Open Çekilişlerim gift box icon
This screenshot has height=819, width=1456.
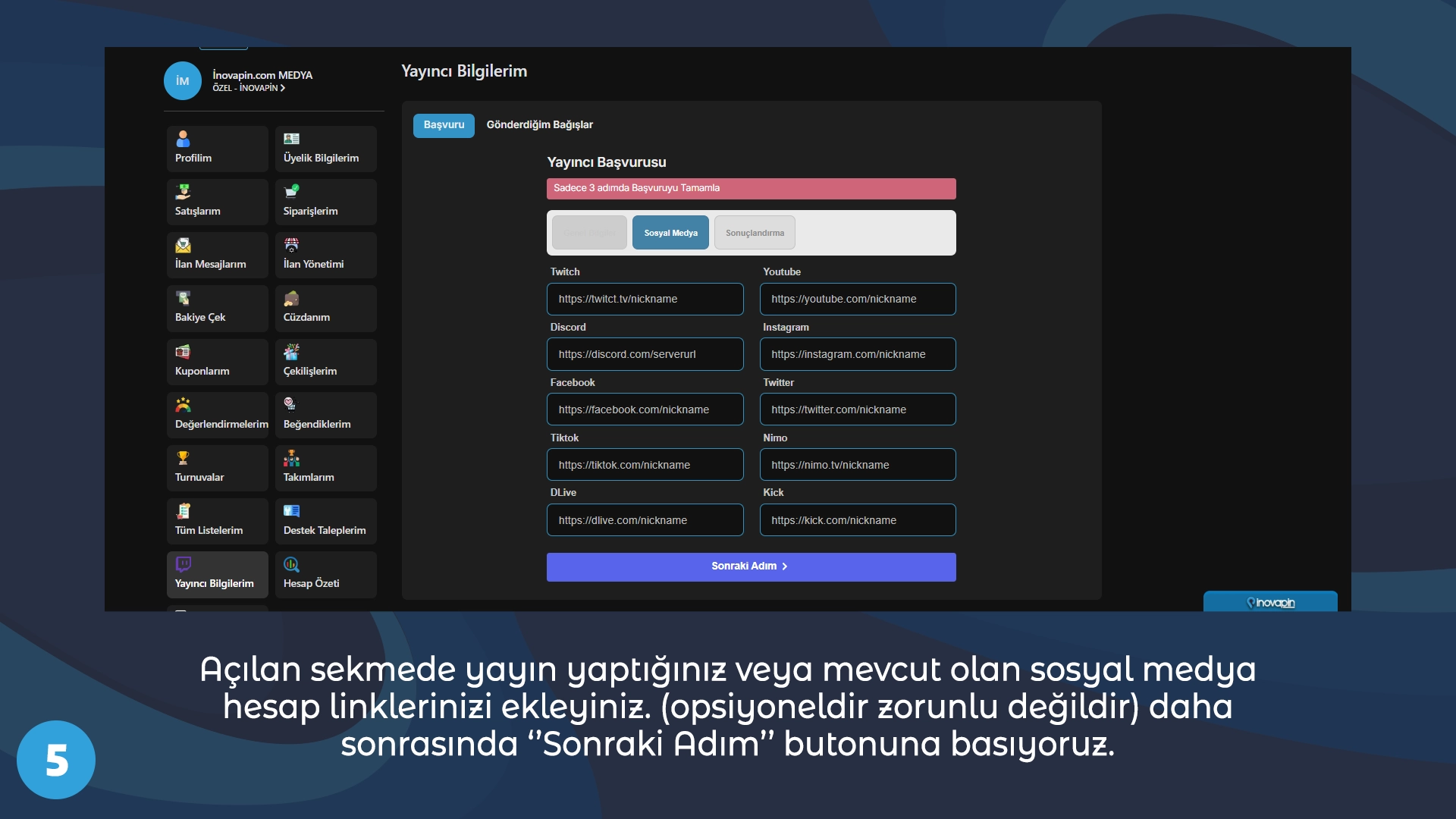coord(291,351)
